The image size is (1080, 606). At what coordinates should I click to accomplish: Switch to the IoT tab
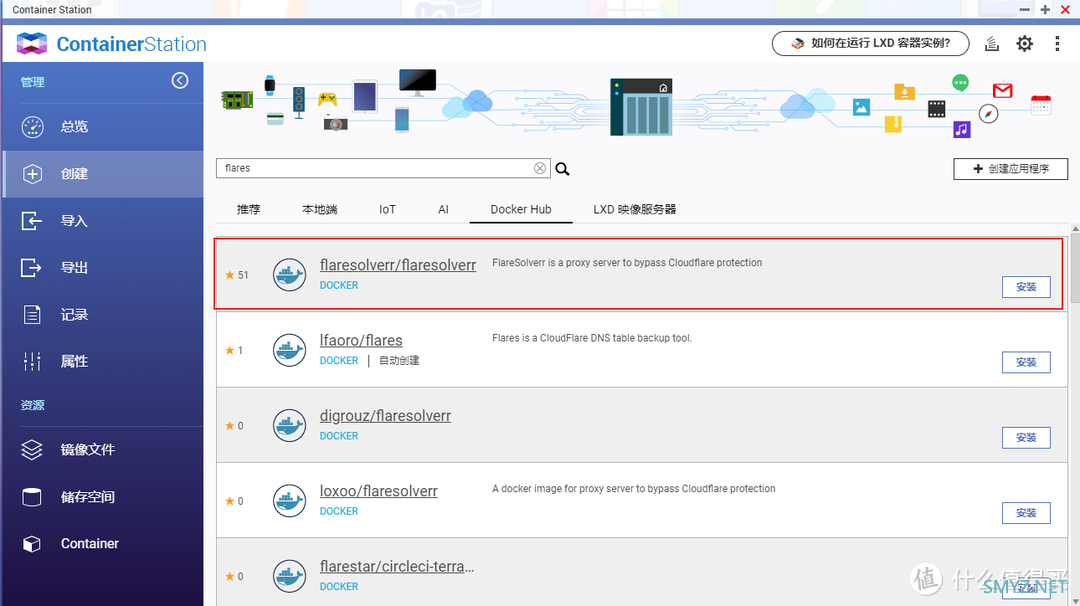pos(387,209)
